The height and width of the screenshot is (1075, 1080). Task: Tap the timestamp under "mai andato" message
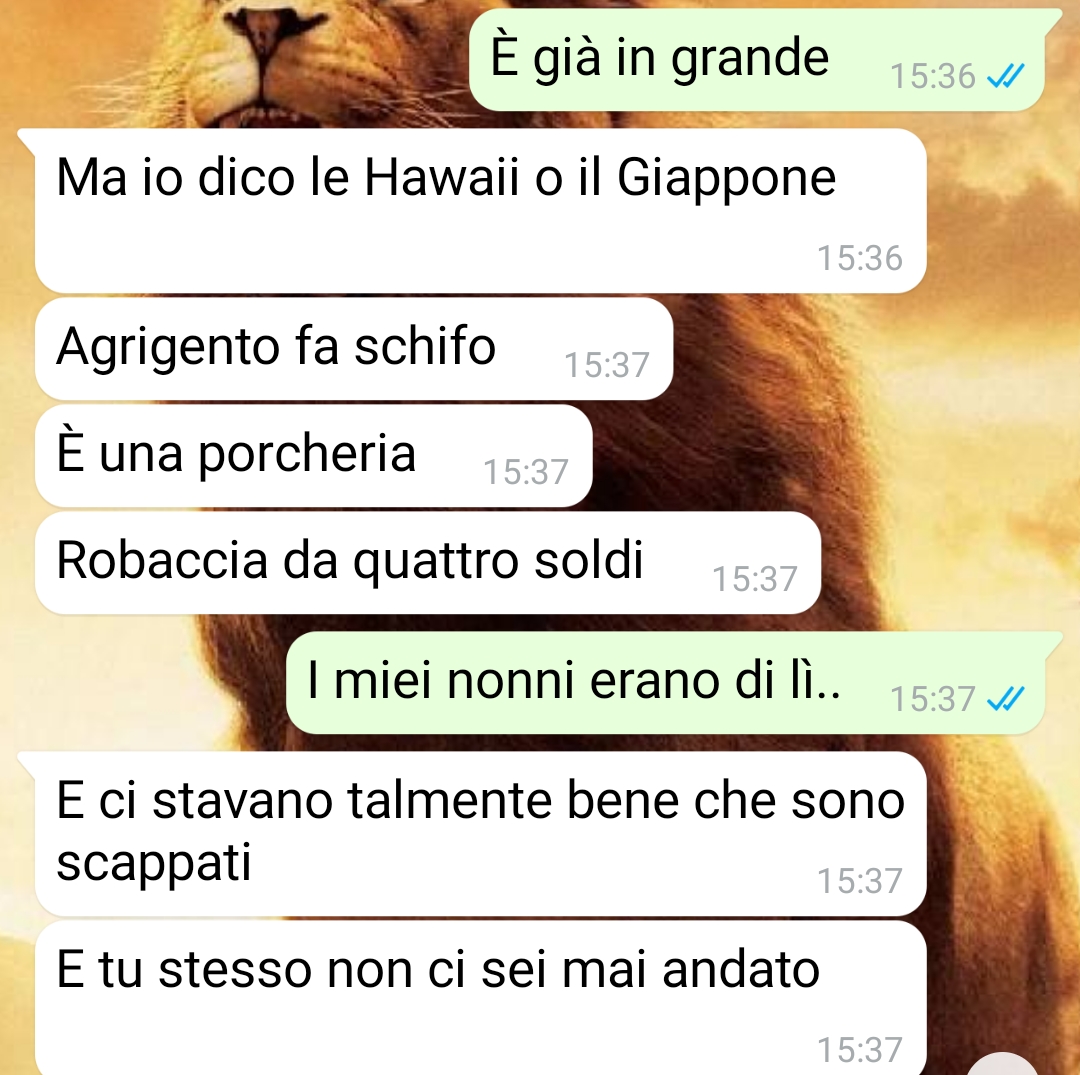pos(860,1050)
